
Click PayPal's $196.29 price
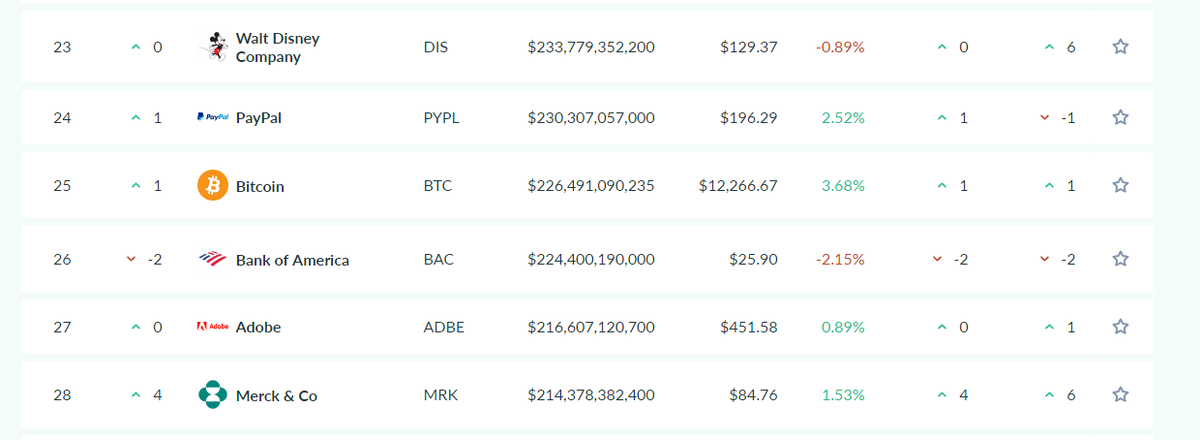(749, 118)
